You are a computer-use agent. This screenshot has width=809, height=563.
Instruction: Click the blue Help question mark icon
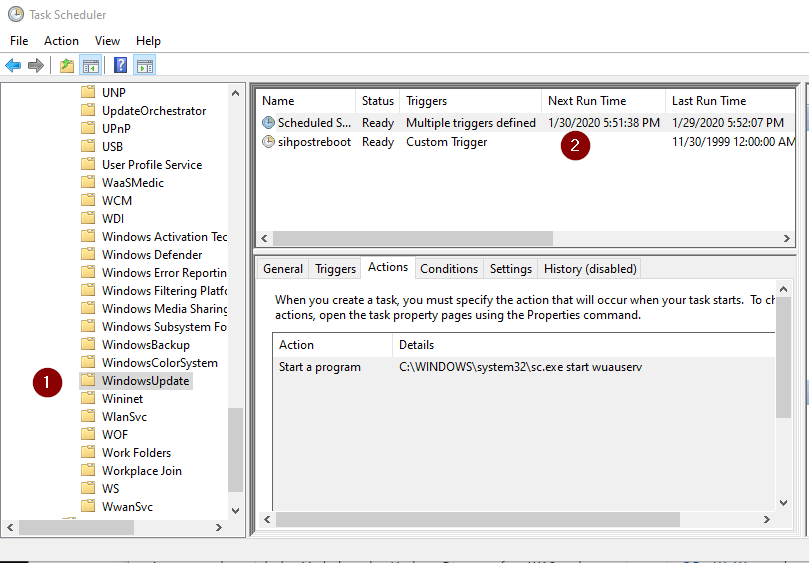[121, 66]
